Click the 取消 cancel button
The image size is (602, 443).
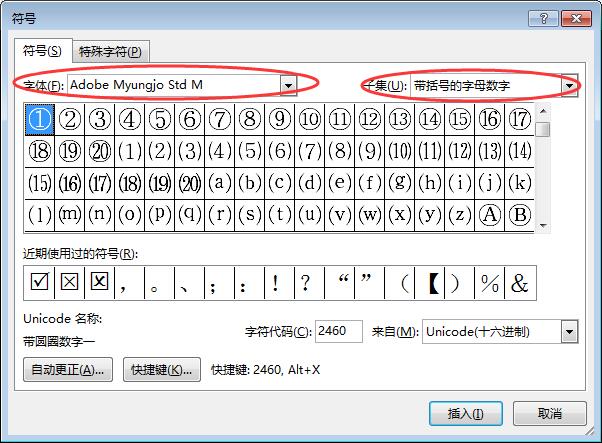(550, 414)
